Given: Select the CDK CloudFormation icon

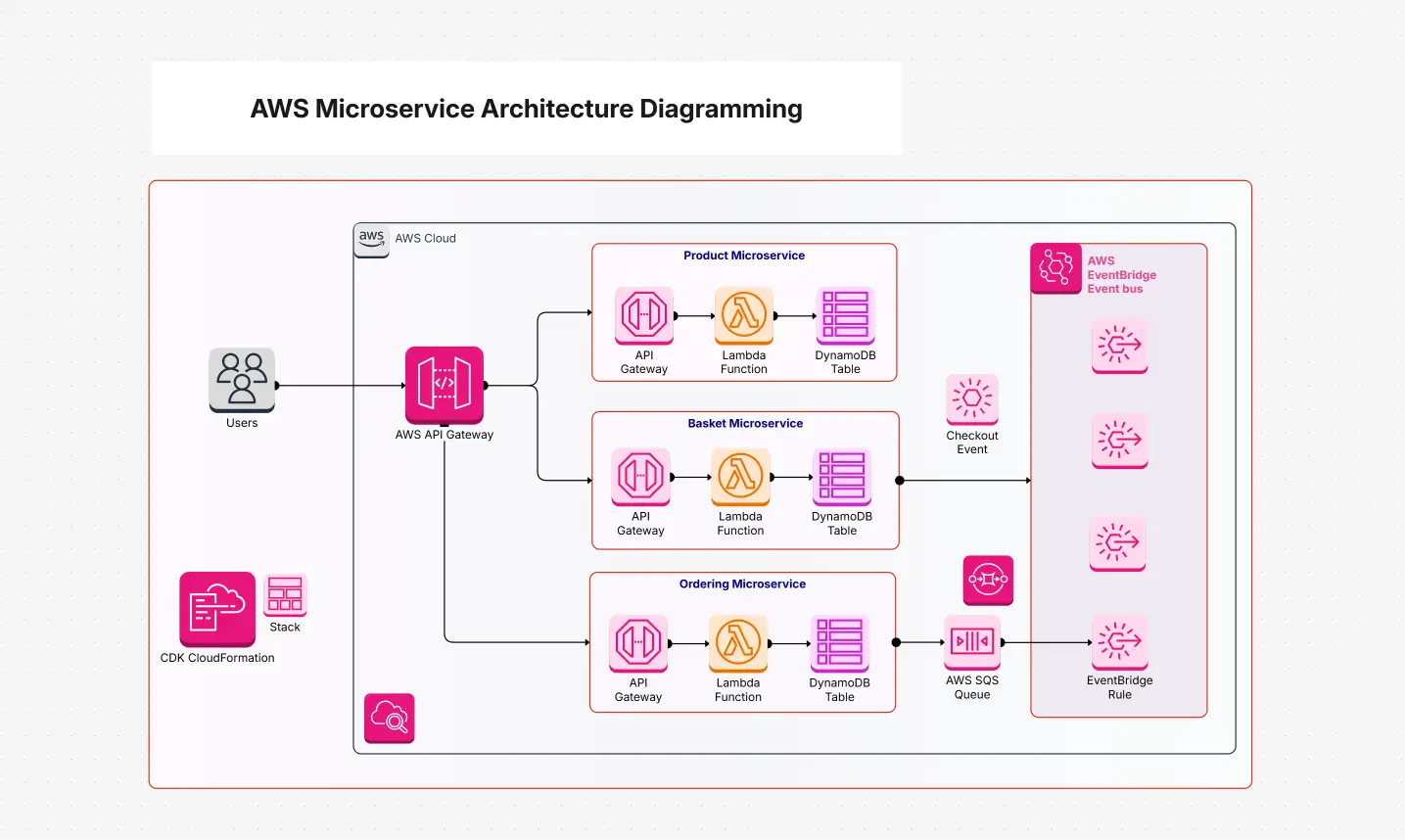Looking at the screenshot, I should [x=217, y=609].
